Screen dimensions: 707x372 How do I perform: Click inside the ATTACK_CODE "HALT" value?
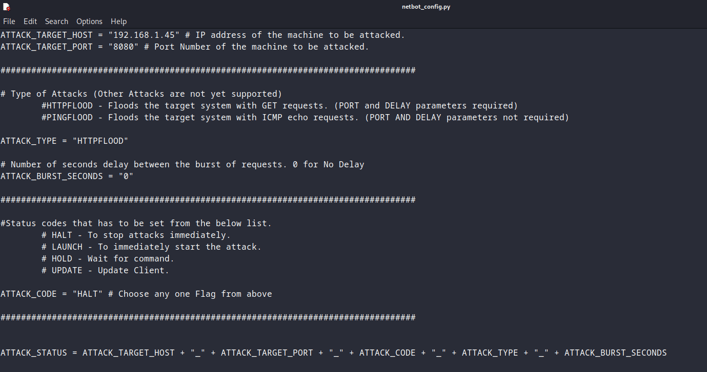click(x=87, y=294)
